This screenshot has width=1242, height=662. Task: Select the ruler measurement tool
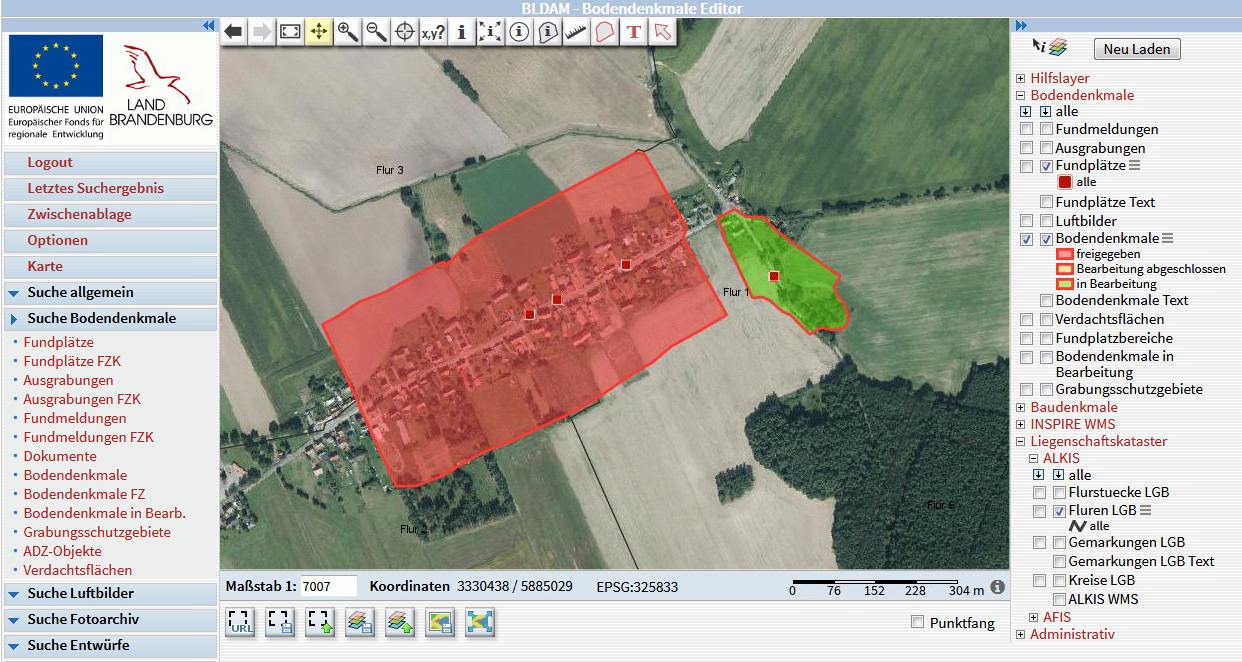coord(576,32)
